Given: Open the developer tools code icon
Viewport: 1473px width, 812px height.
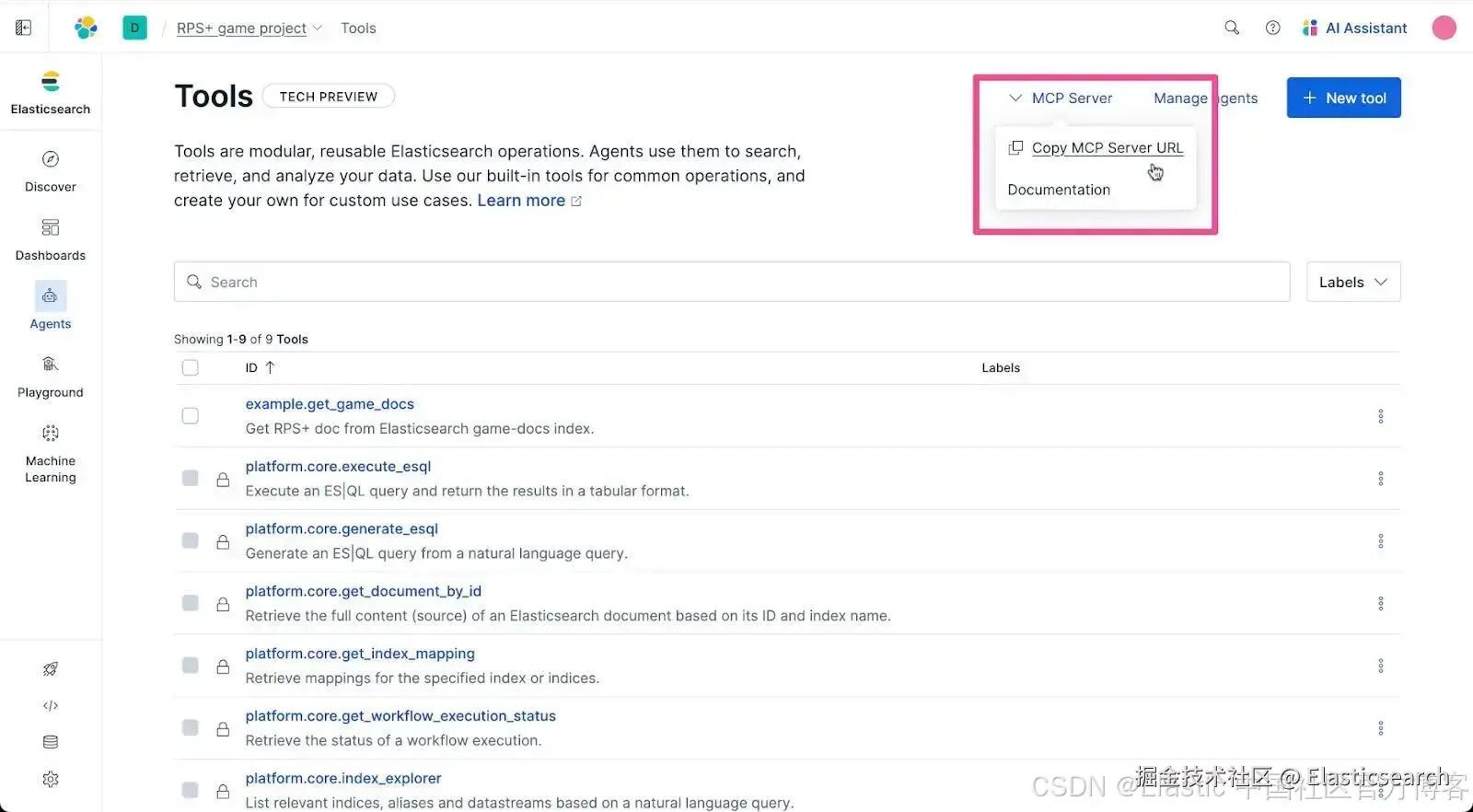Looking at the screenshot, I should (x=51, y=706).
